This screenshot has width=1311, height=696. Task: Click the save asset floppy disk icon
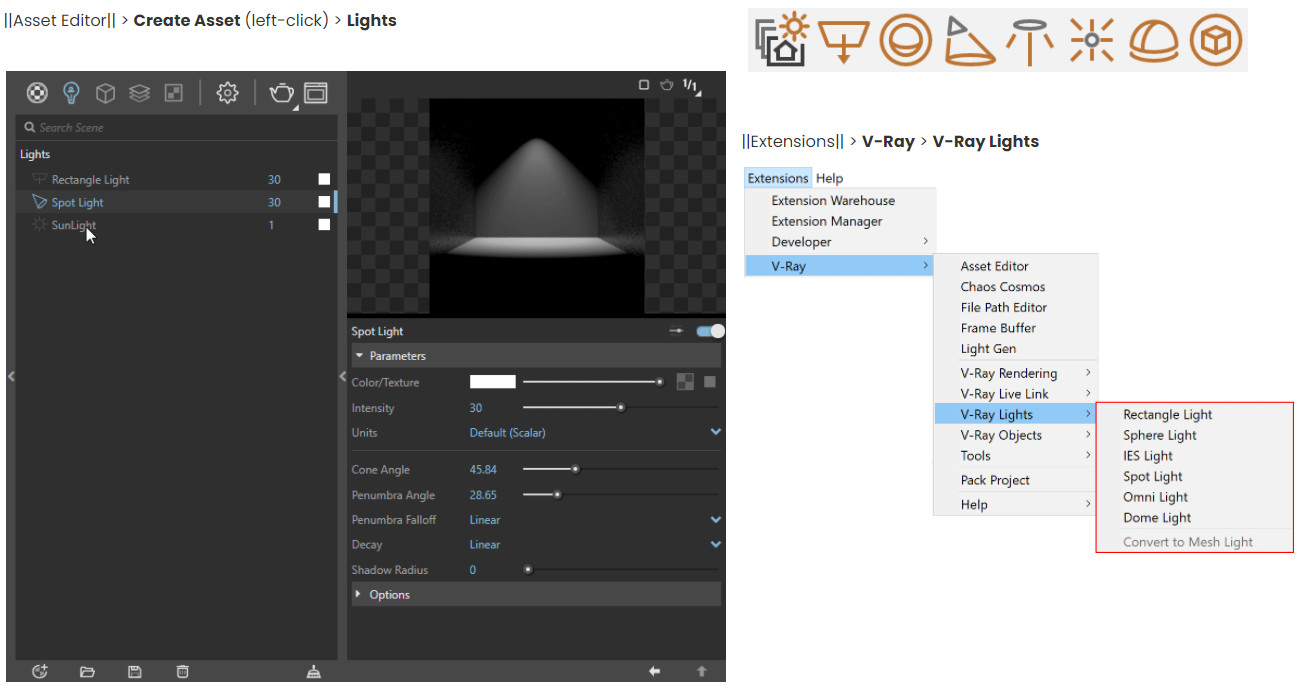tap(135, 672)
